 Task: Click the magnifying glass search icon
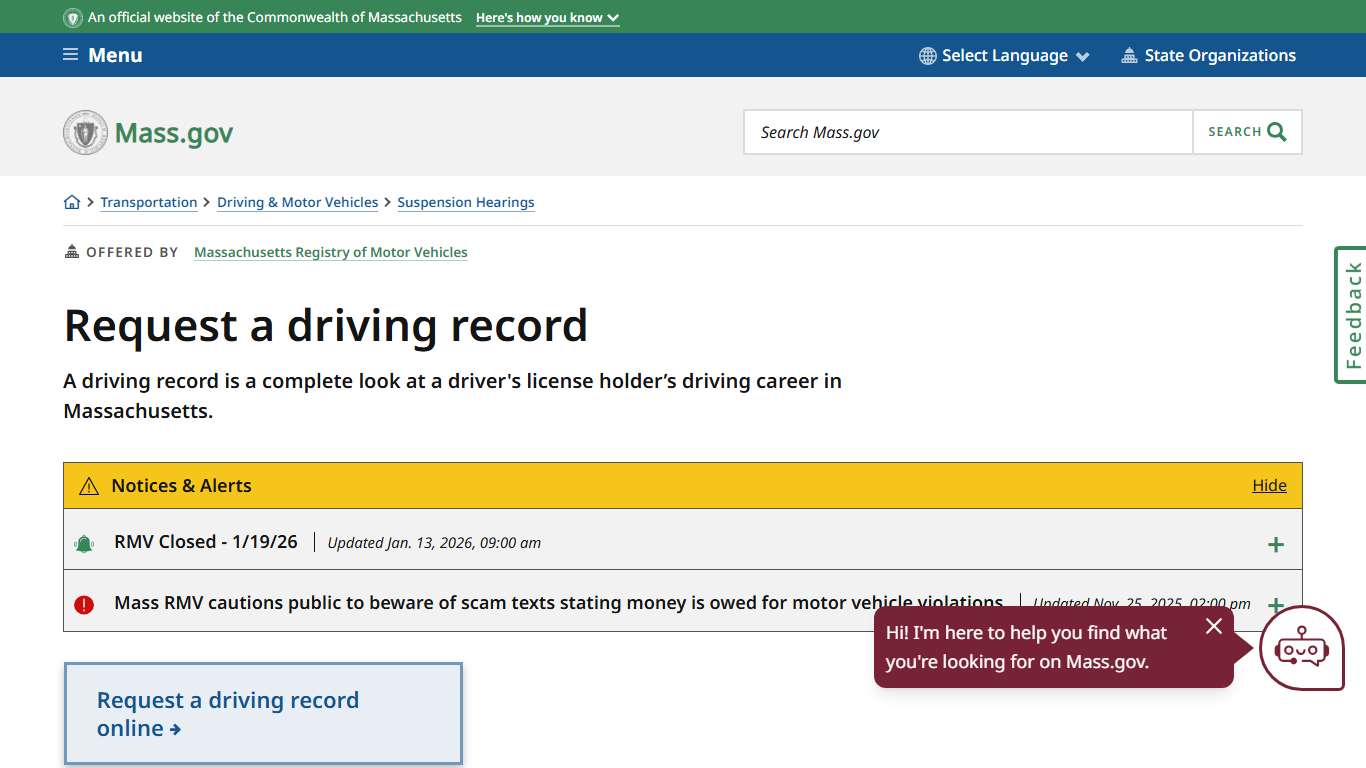(1275, 131)
